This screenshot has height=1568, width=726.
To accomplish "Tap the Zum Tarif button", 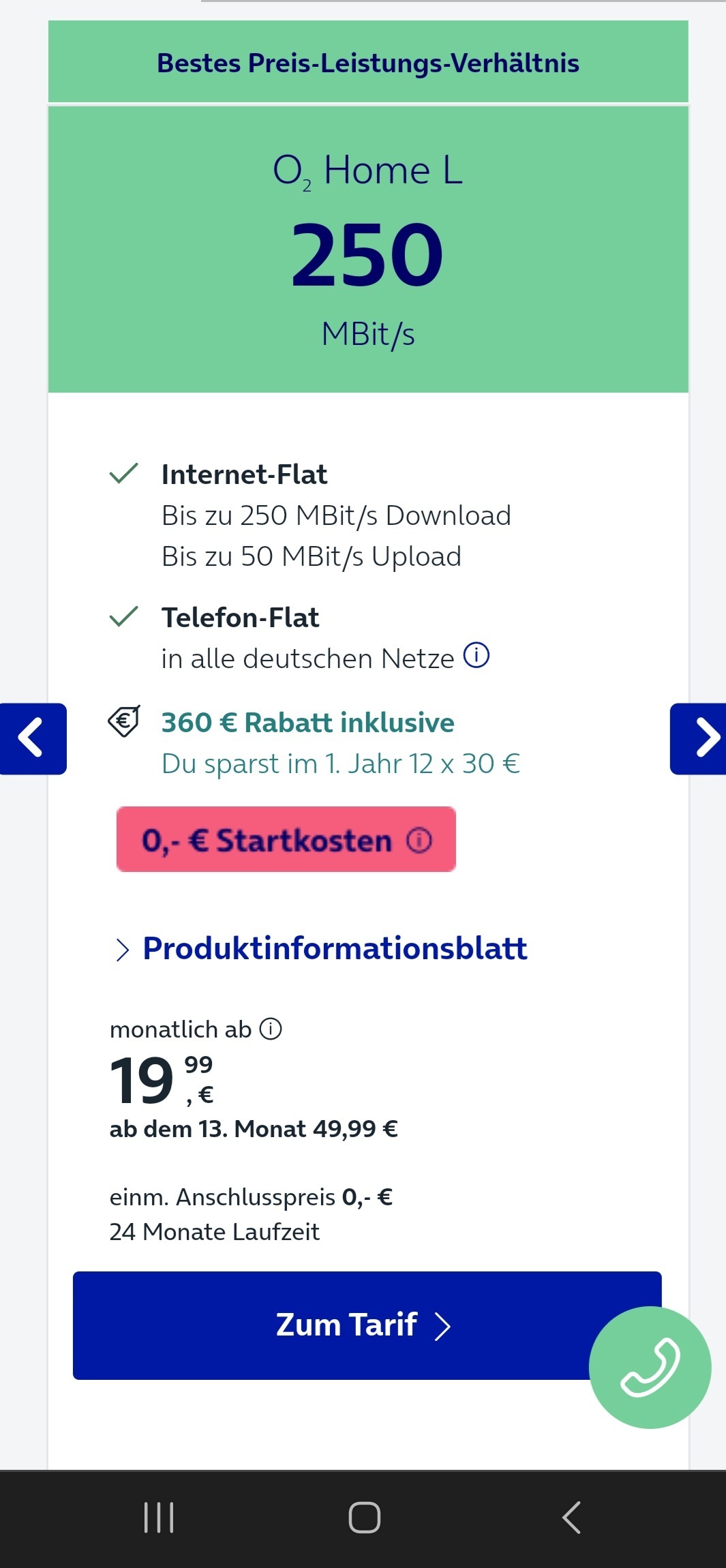I will pos(367,1325).
